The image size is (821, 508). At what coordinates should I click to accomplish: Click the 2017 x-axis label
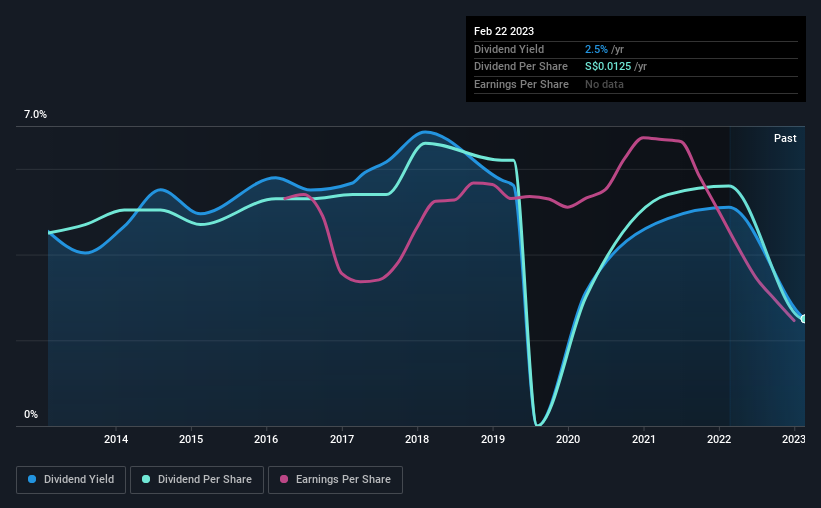click(x=342, y=439)
